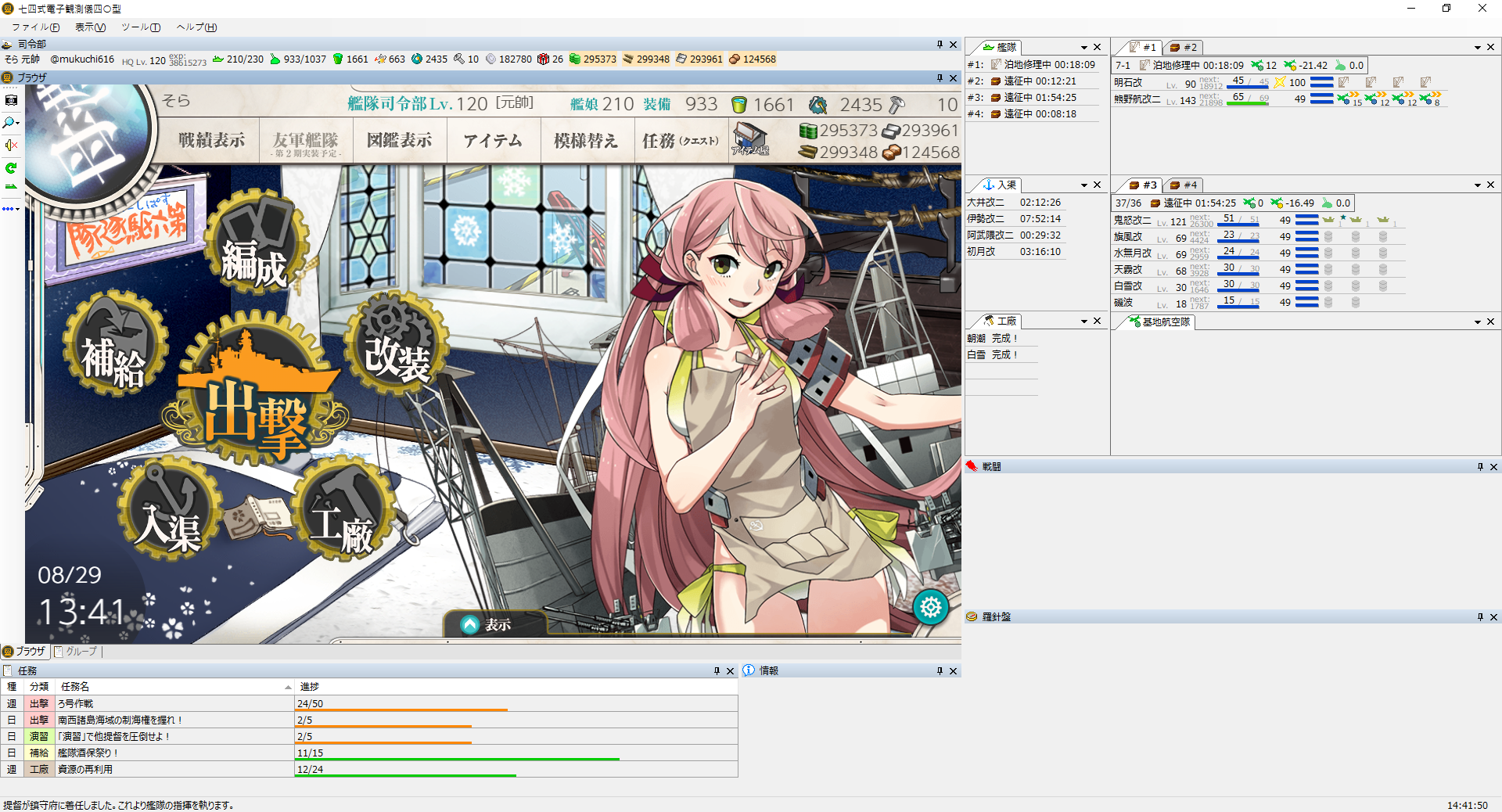Toggle auto-hide pin on 司令部 panel
This screenshot has width=1502, height=812.
[940, 45]
